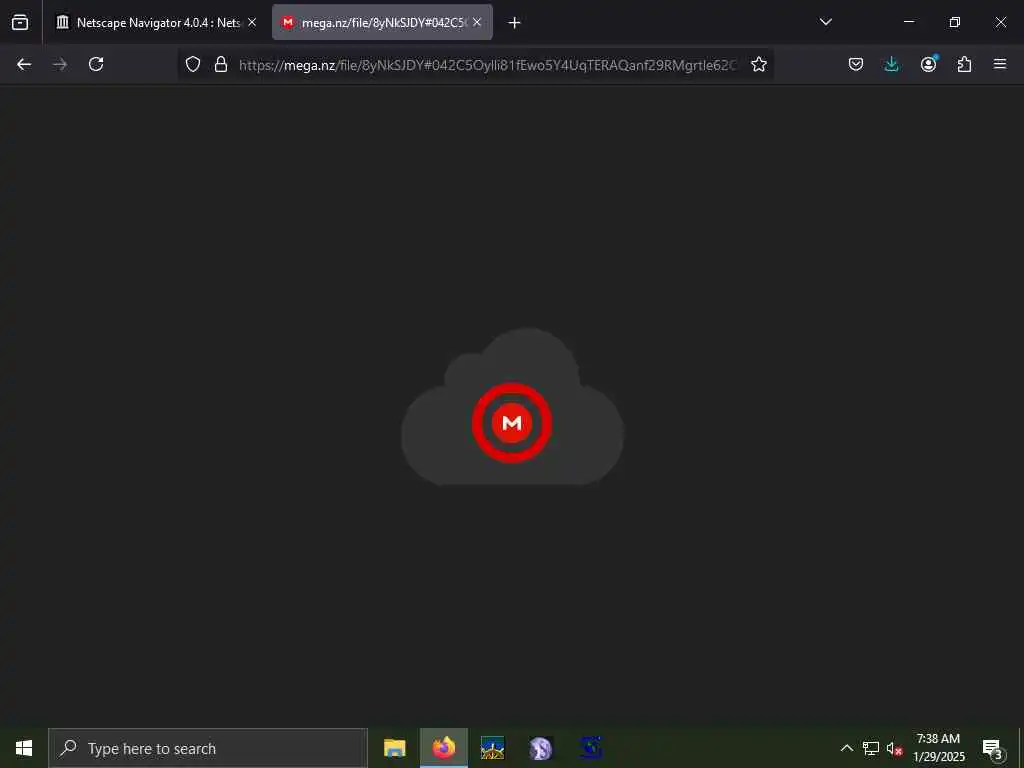Close the Netscape Navigator tab

tap(252, 22)
